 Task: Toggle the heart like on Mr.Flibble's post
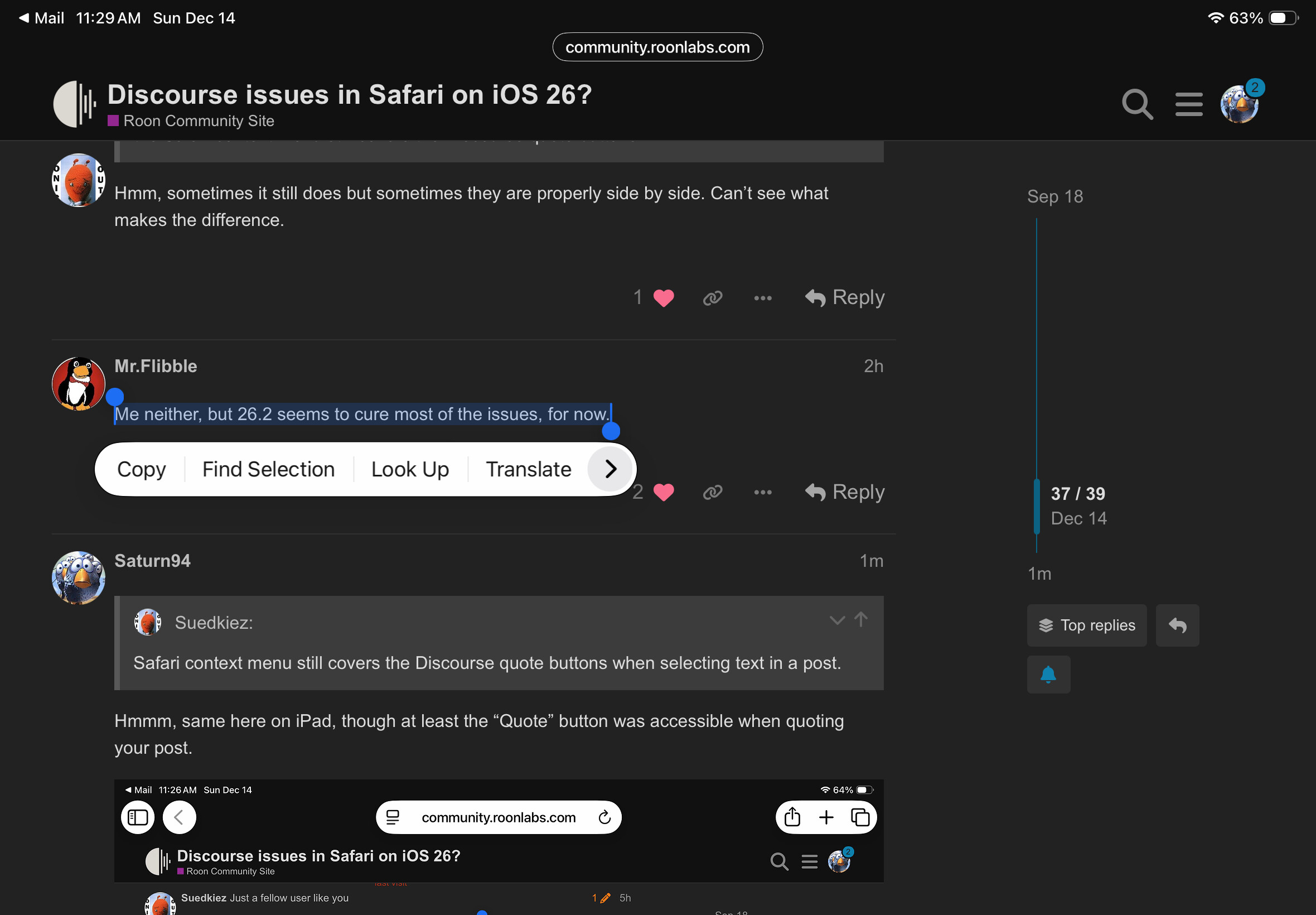[664, 492]
